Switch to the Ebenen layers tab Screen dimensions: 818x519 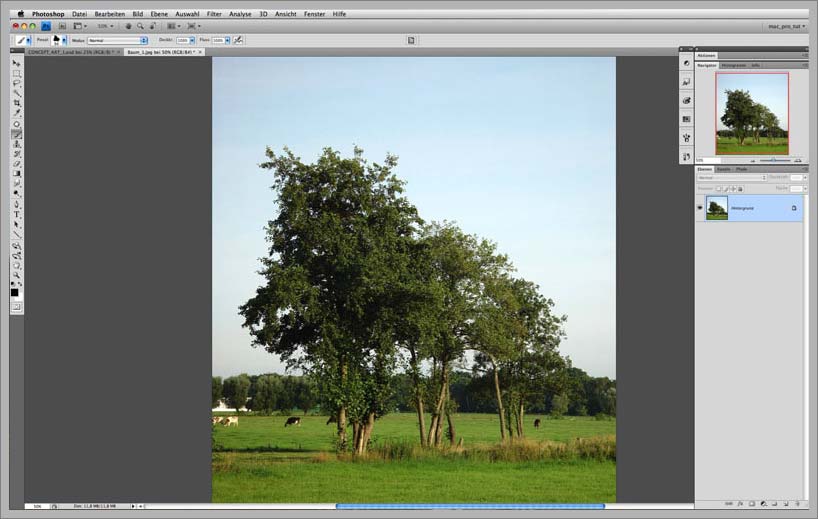coord(704,170)
